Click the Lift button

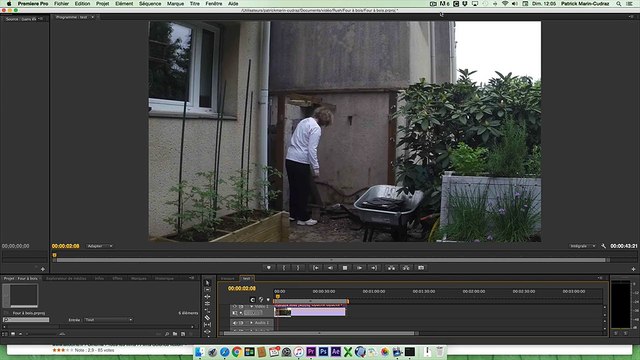pos(391,268)
